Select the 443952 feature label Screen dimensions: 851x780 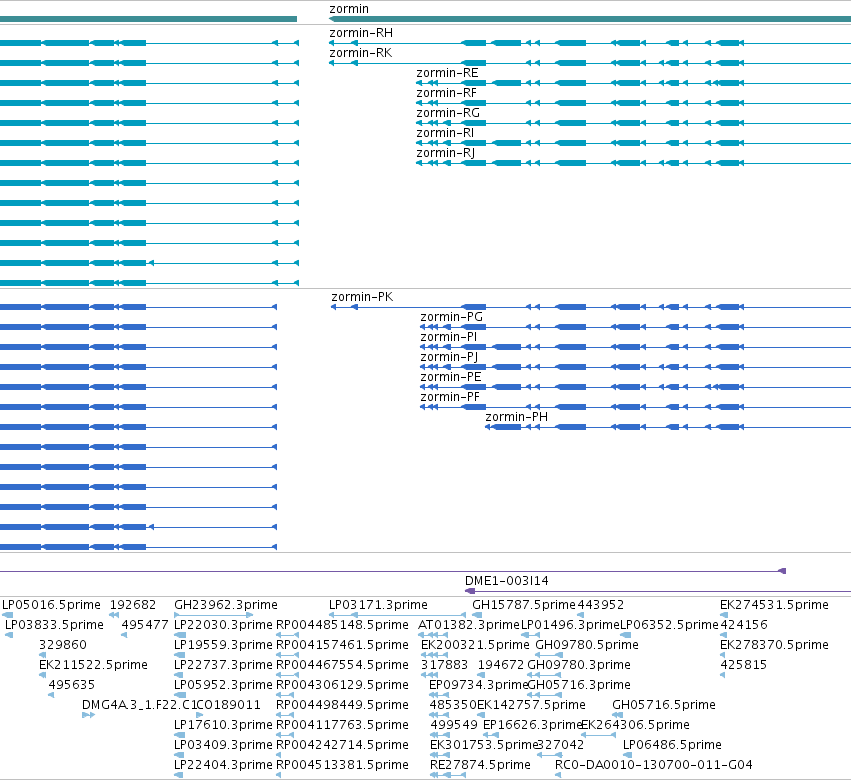tap(601, 605)
